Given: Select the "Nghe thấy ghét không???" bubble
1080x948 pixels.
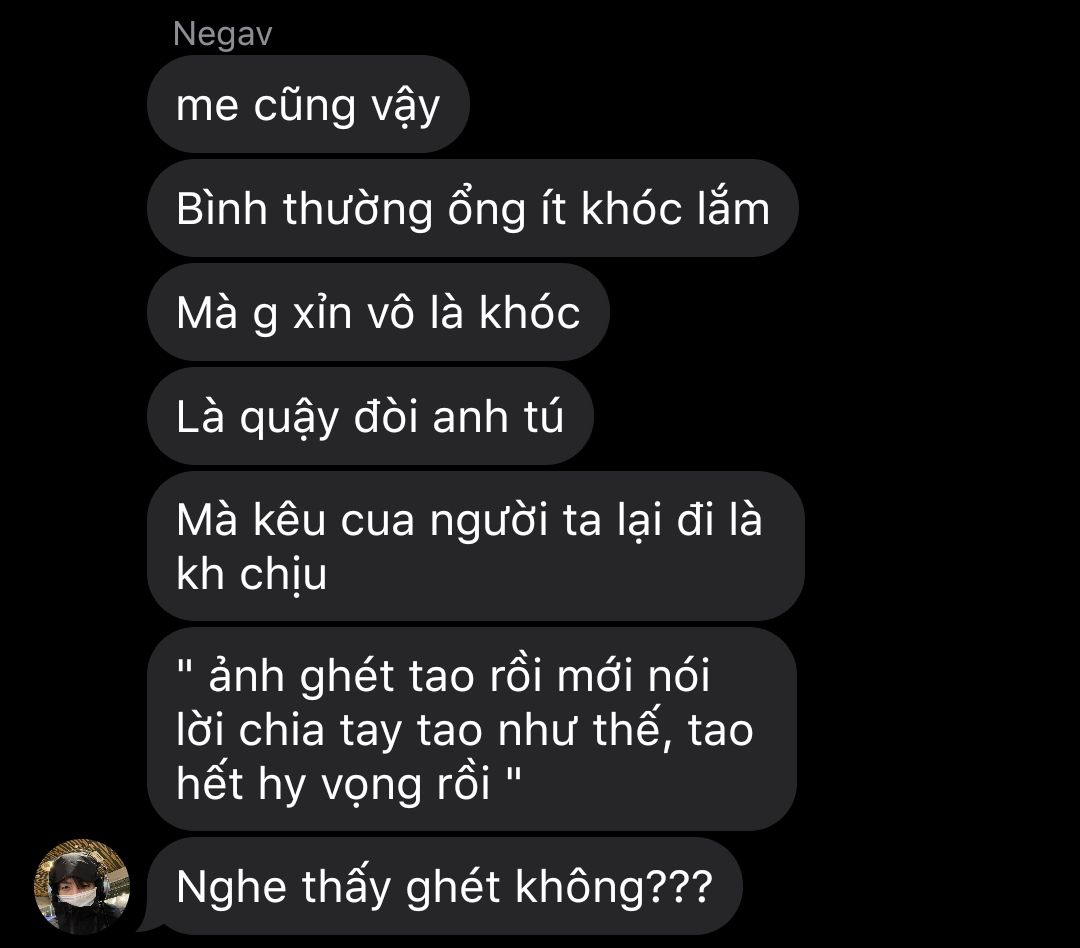Looking at the screenshot, I should [444, 886].
